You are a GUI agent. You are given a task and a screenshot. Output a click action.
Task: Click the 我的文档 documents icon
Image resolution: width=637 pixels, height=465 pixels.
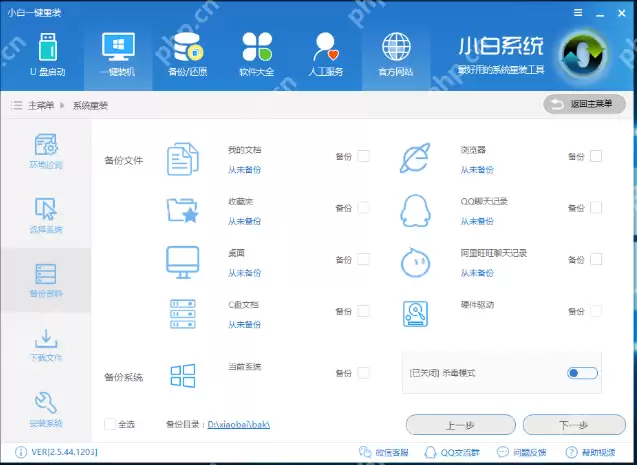(x=183, y=159)
